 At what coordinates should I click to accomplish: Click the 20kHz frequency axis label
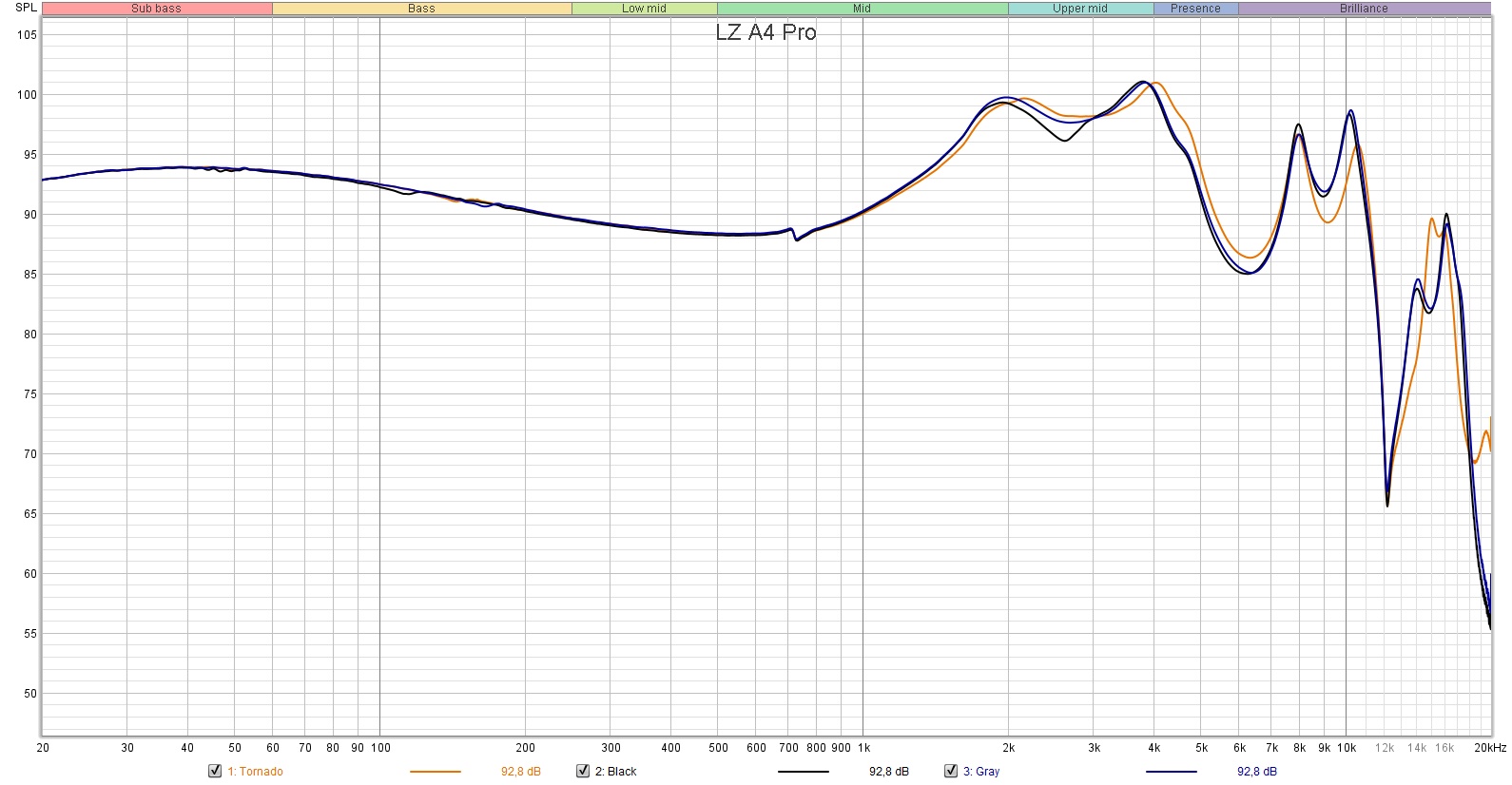(1490, 748)
